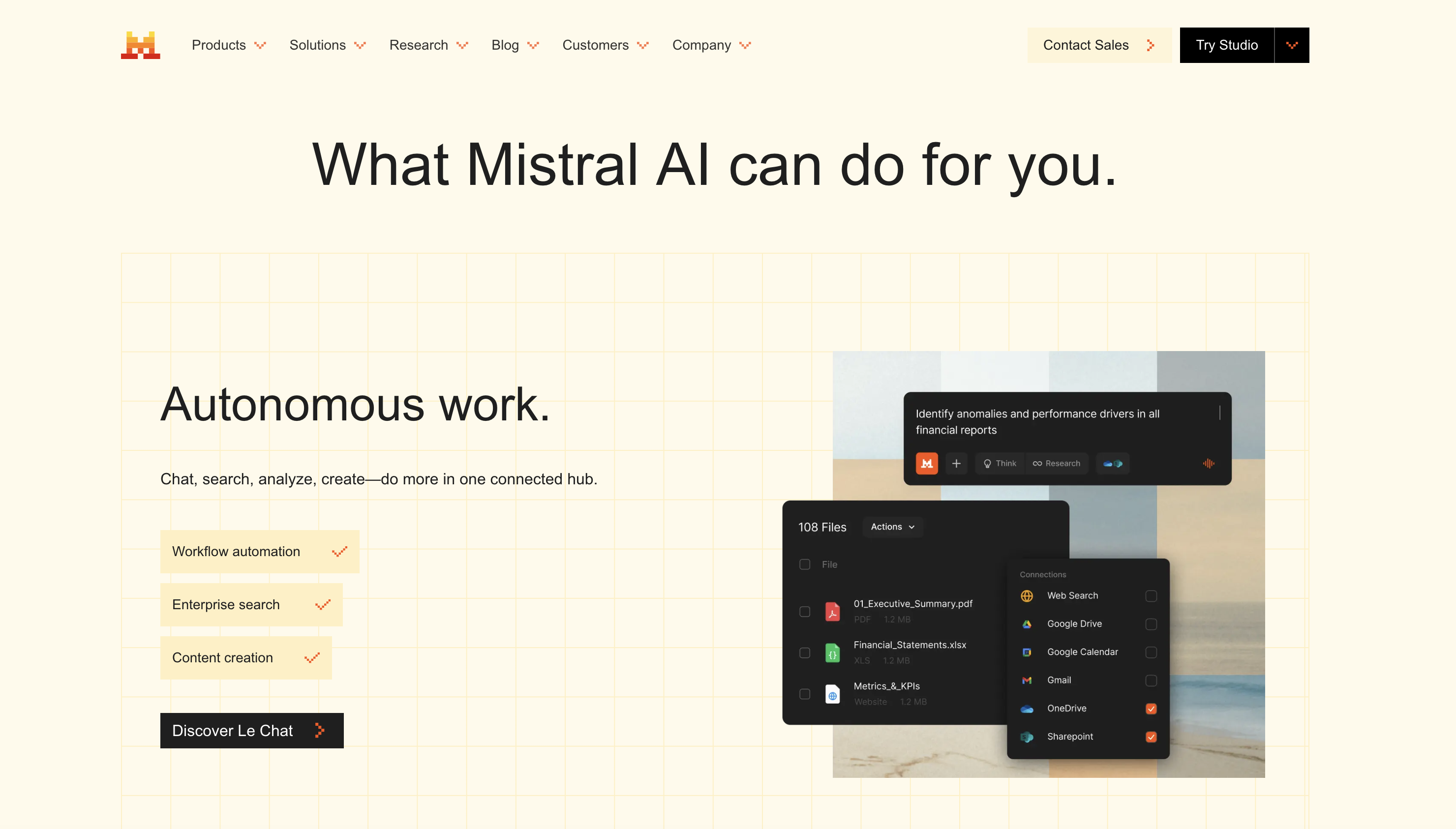This screenshot has width=1456, height=829.
Task: Select the Financial_Statements.xlsx file name
Action: [910, 644]
